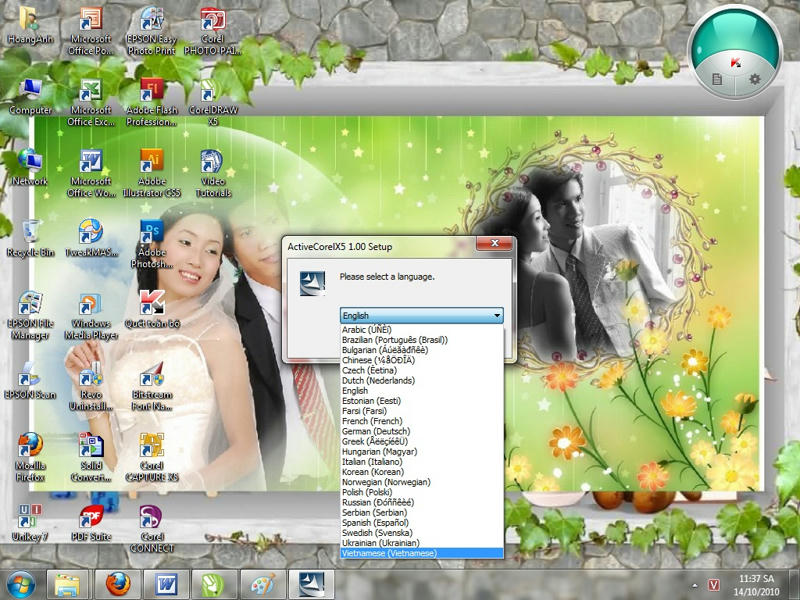This screenshot has width=800, height=600.
Task: Open Recycle Bin on desktop
Action: tap(30, 233)
